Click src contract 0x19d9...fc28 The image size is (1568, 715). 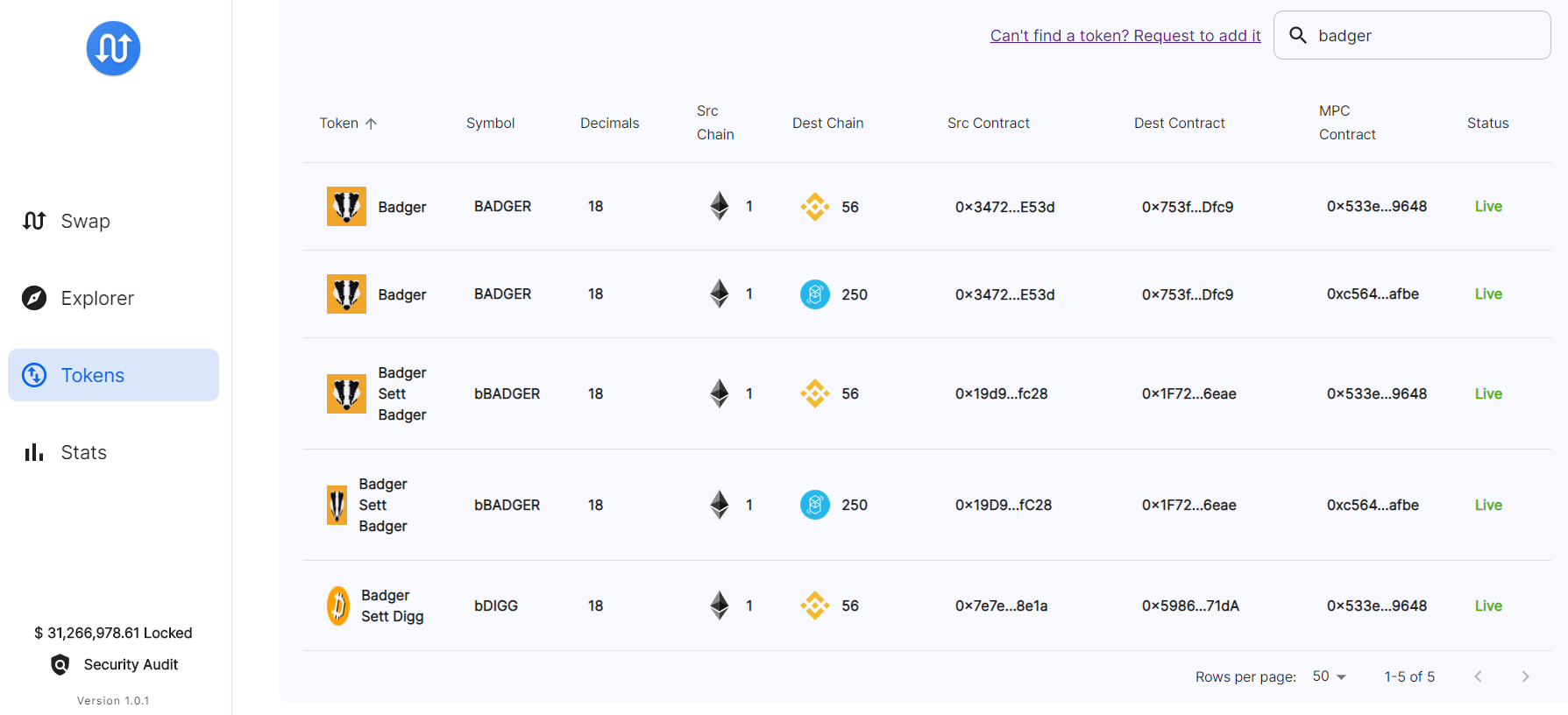(x=1002, y=394)
